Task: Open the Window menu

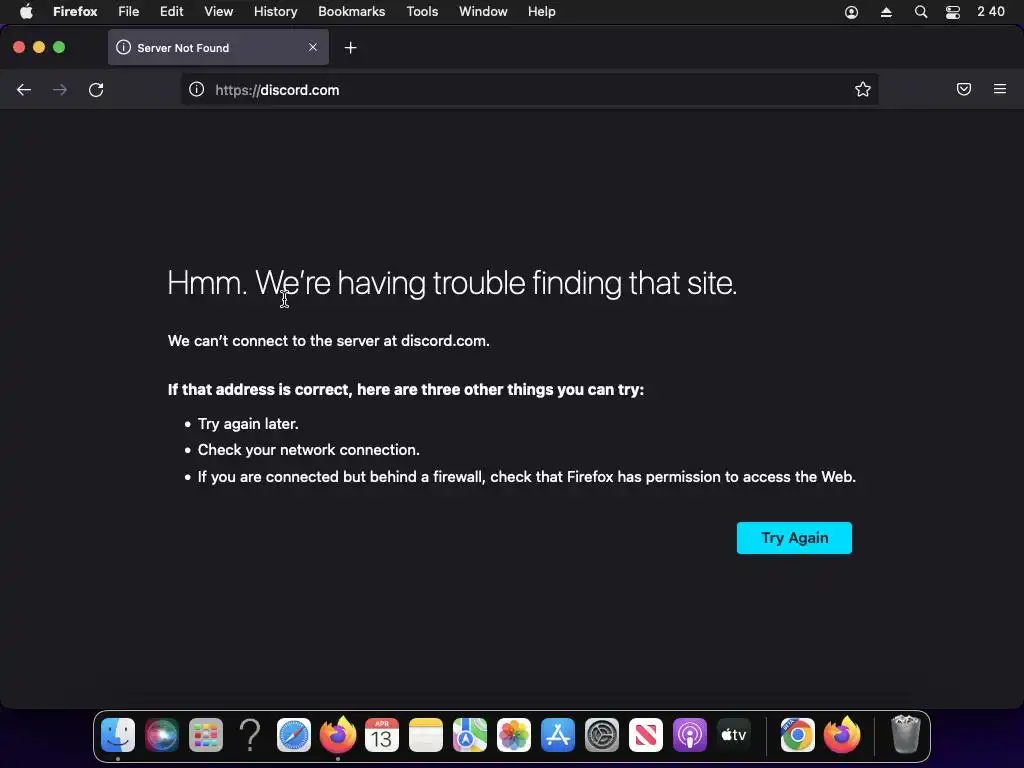Action: tap(483, 12)
